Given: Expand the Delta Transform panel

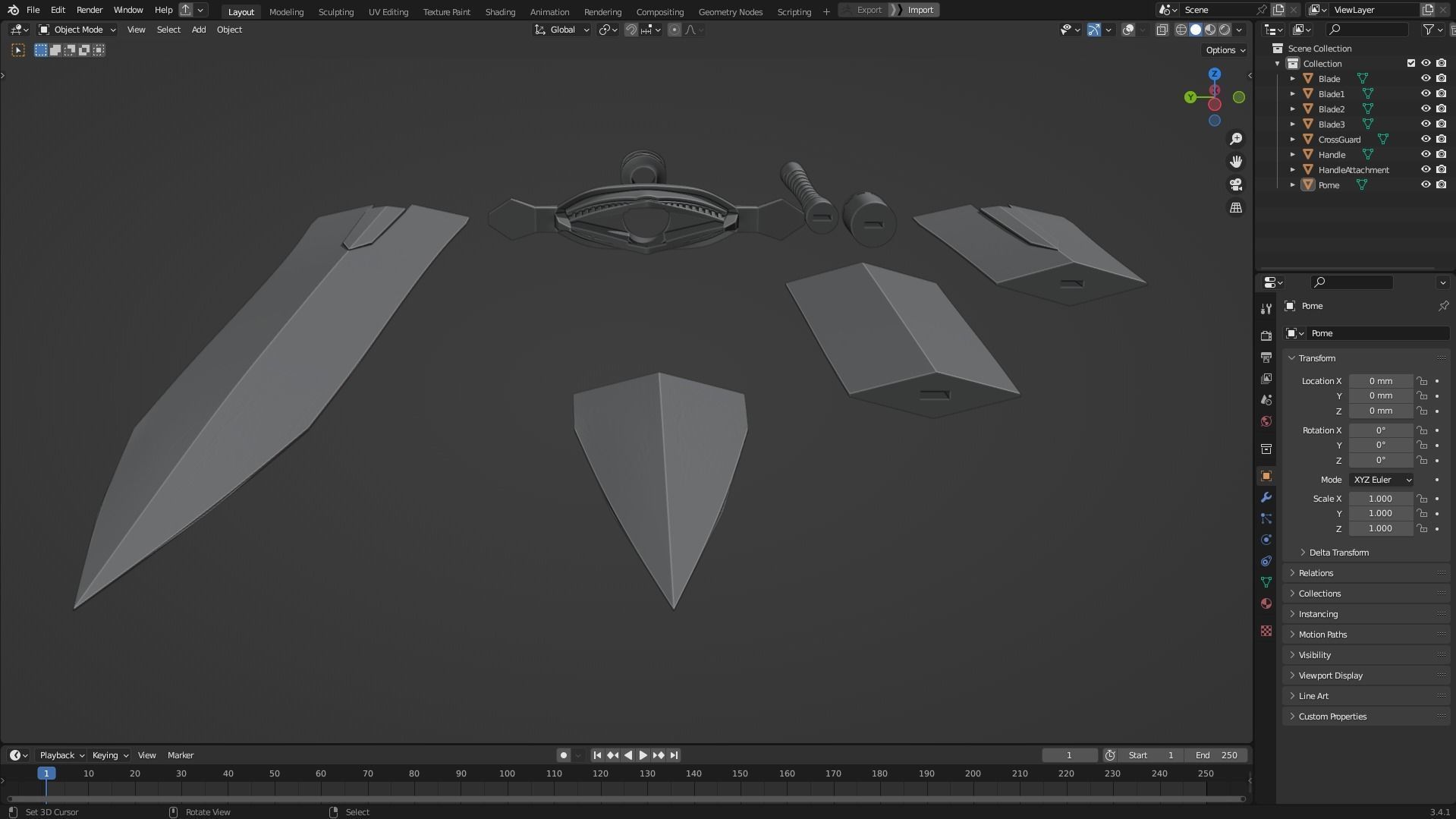Looking at the screenshot, I should (1338, 553).
